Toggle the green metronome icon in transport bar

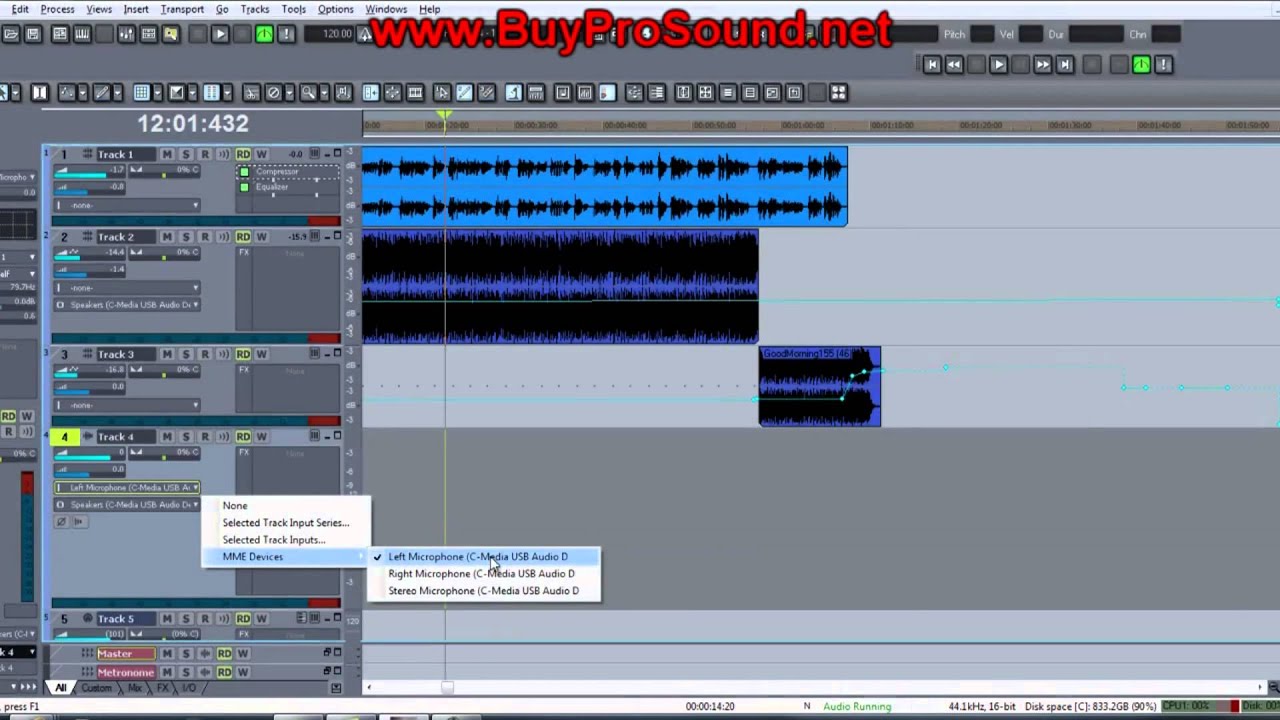pyautogui.click(x=1141, y=65)
